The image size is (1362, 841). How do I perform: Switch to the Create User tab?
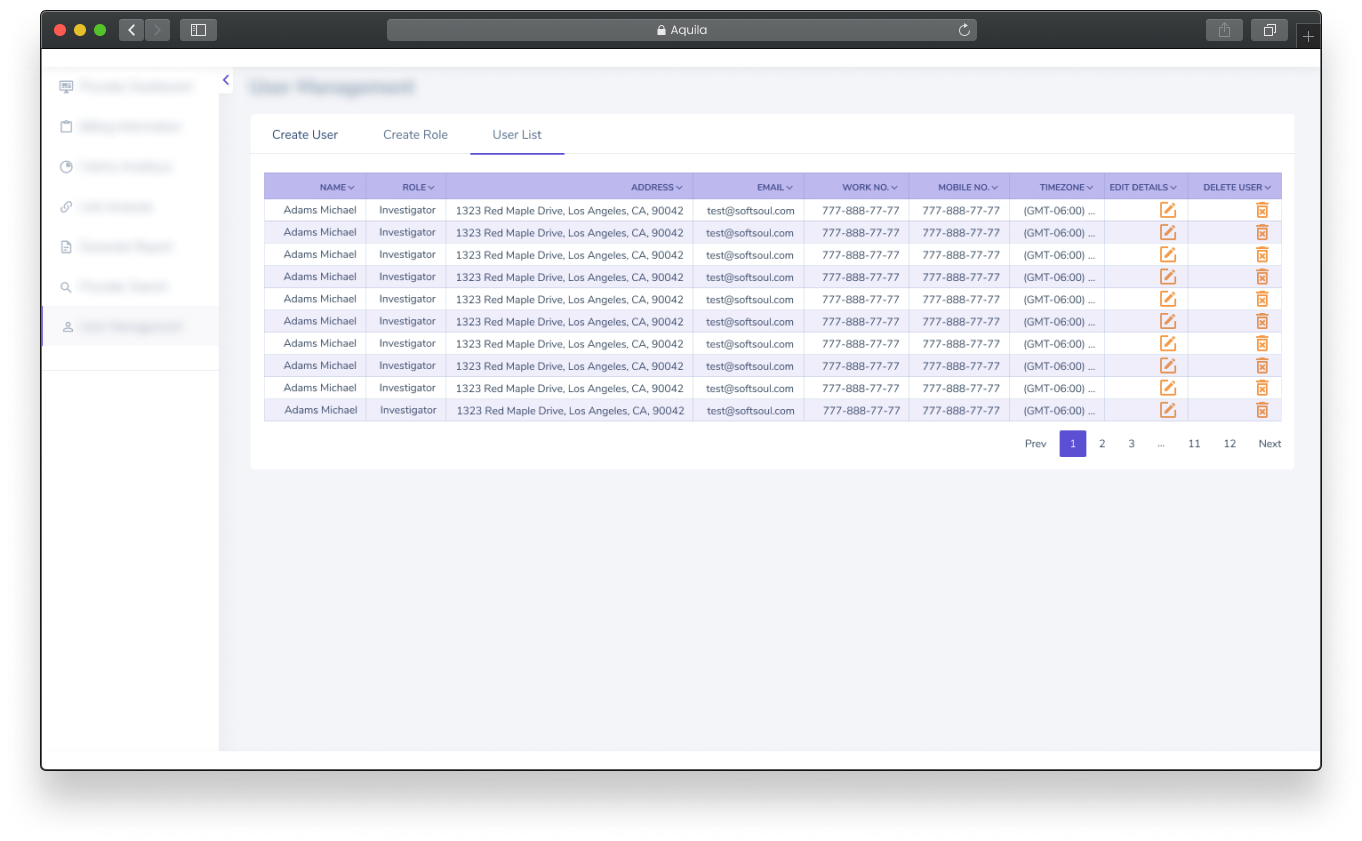pos(305,134)
